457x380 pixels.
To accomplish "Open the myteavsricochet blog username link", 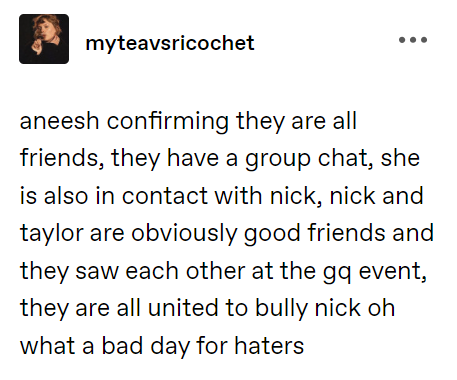I will pyautogui.click(x=170, y=43).
